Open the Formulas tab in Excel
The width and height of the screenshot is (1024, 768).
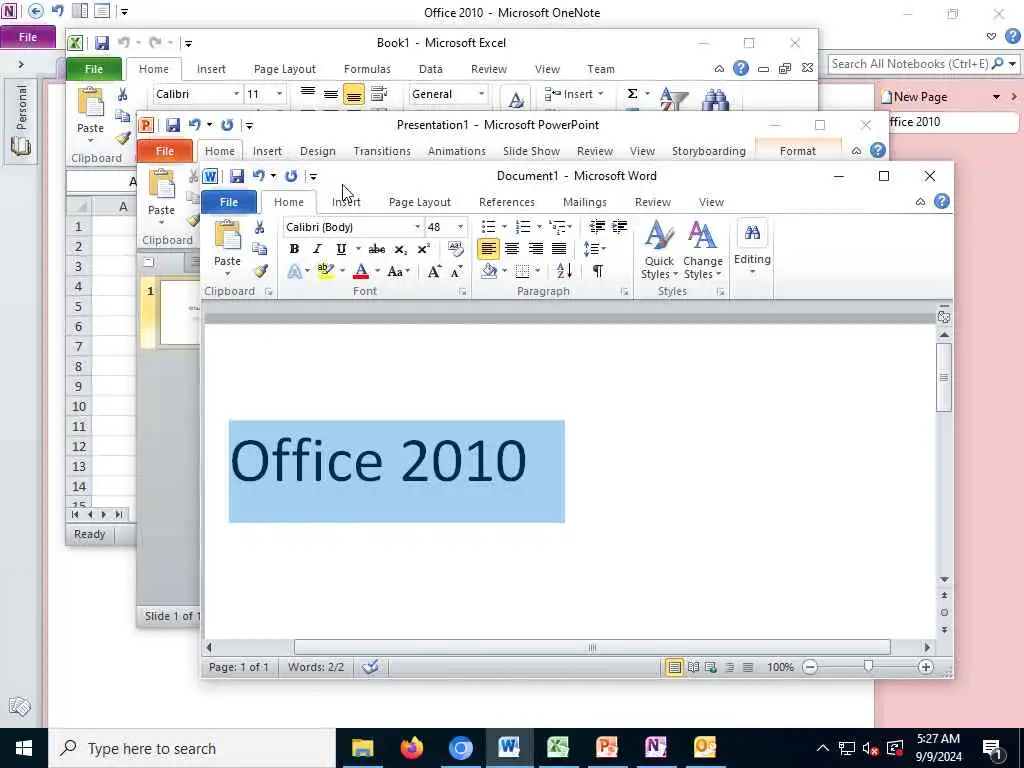(367, 69)
